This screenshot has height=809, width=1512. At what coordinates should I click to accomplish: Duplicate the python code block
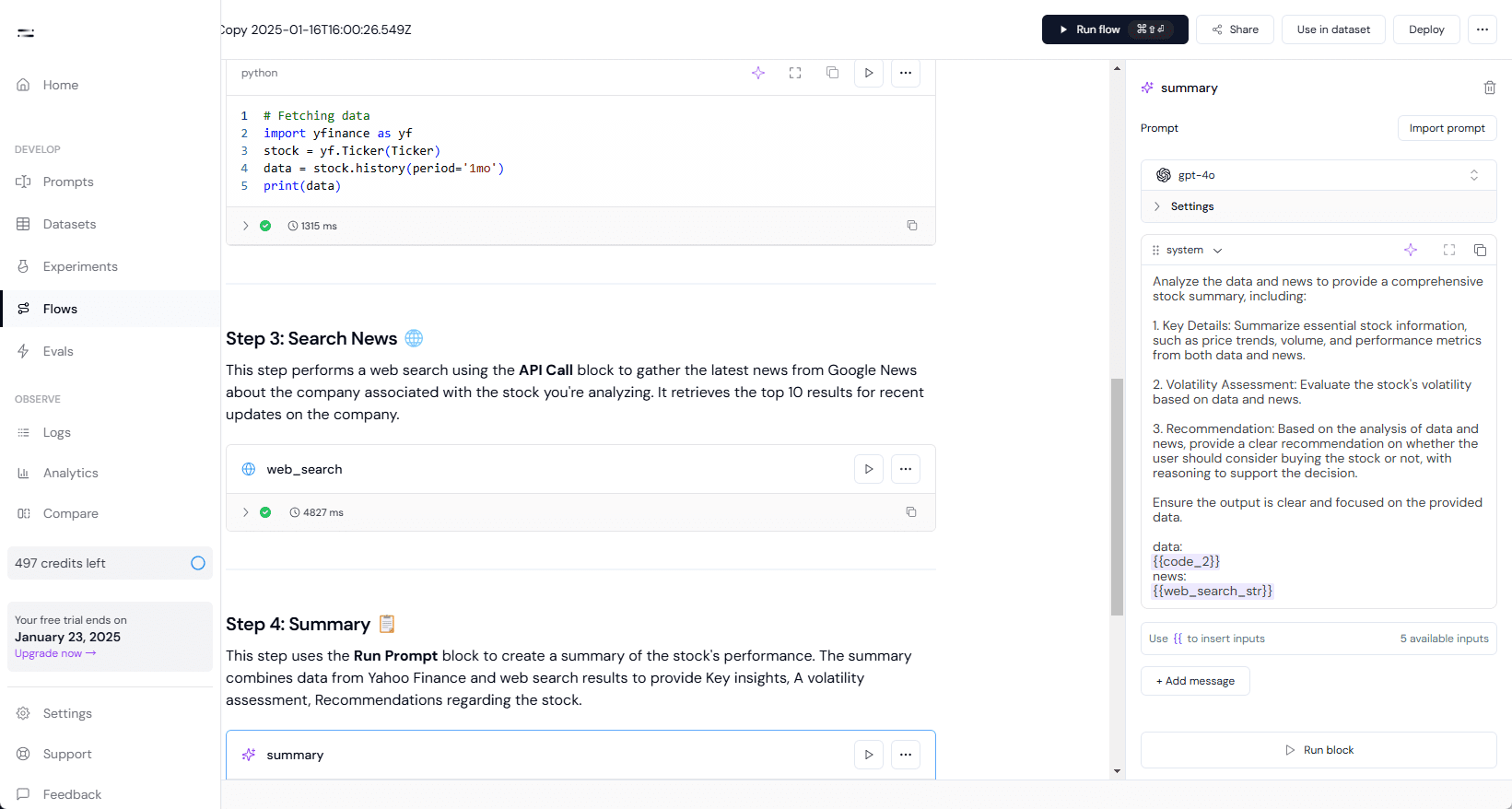832,73
